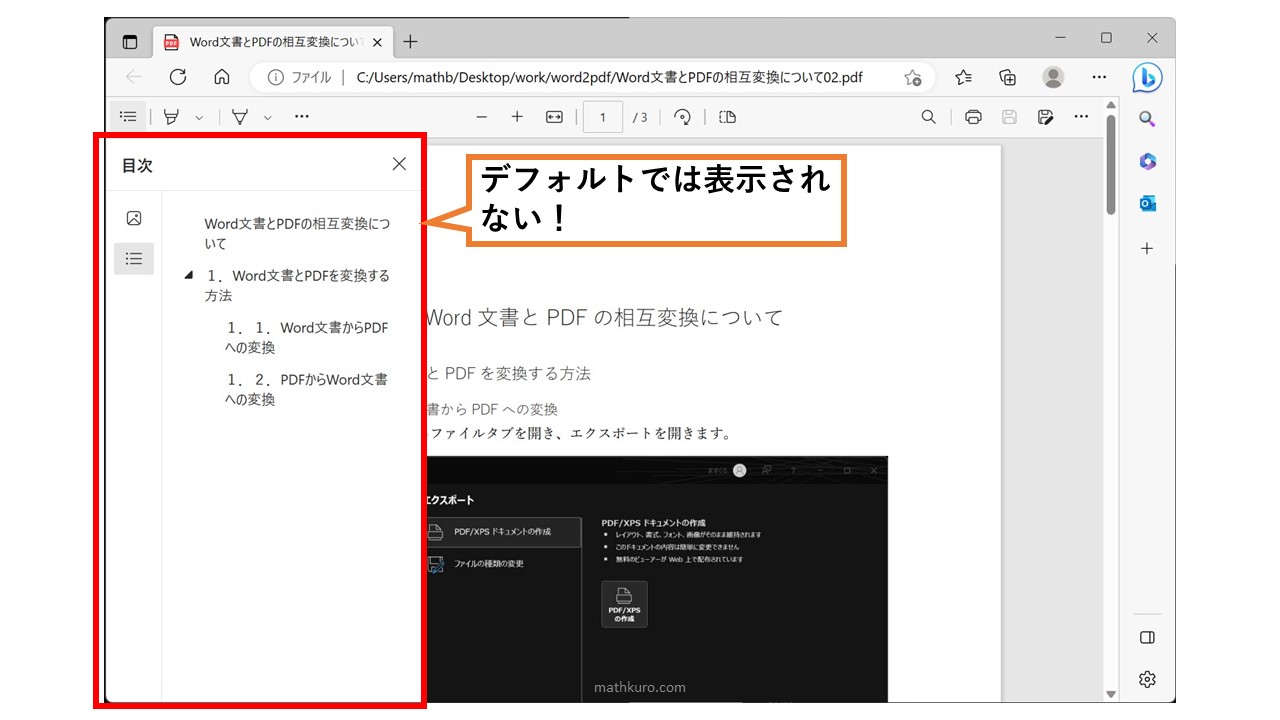
Task: Go to 1．2．PDFからWord文書への変換
Action: [307, 390]
